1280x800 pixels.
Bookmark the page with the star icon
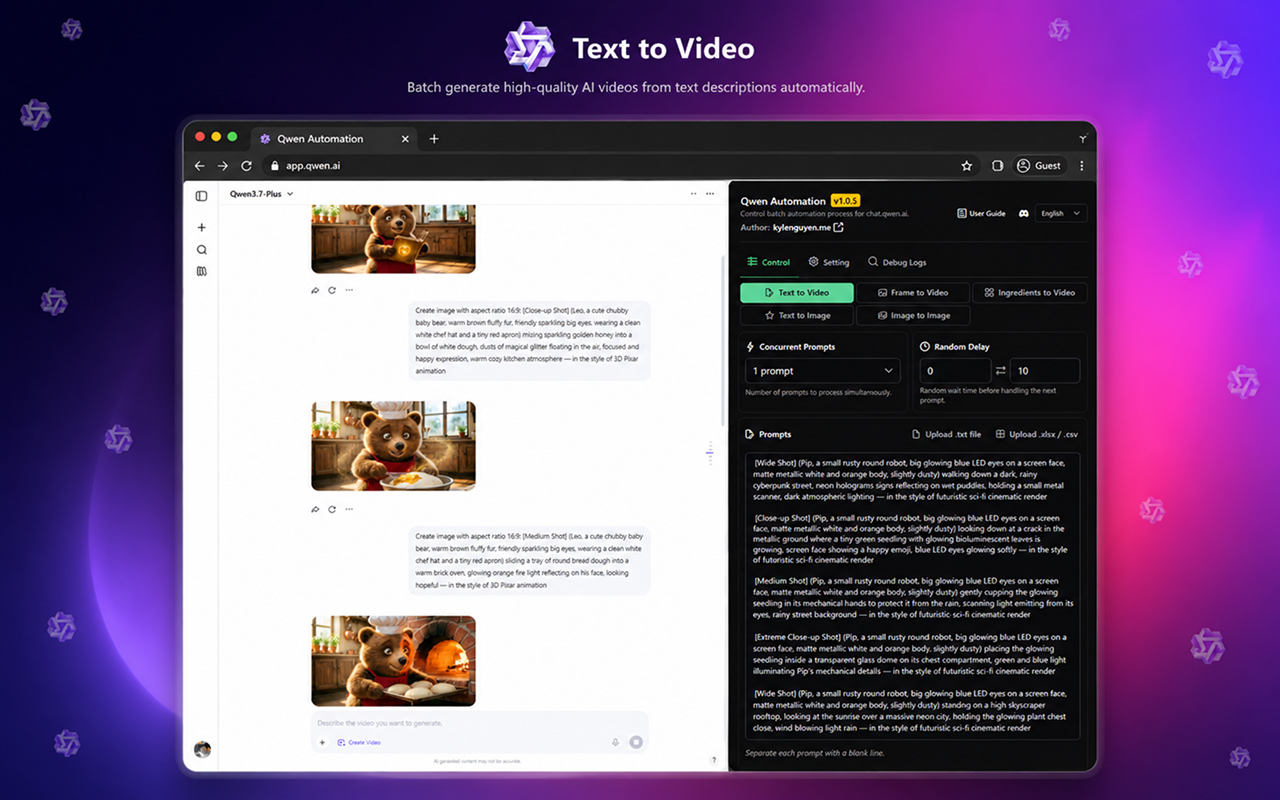pyautogui.click(x=966, y=166)
